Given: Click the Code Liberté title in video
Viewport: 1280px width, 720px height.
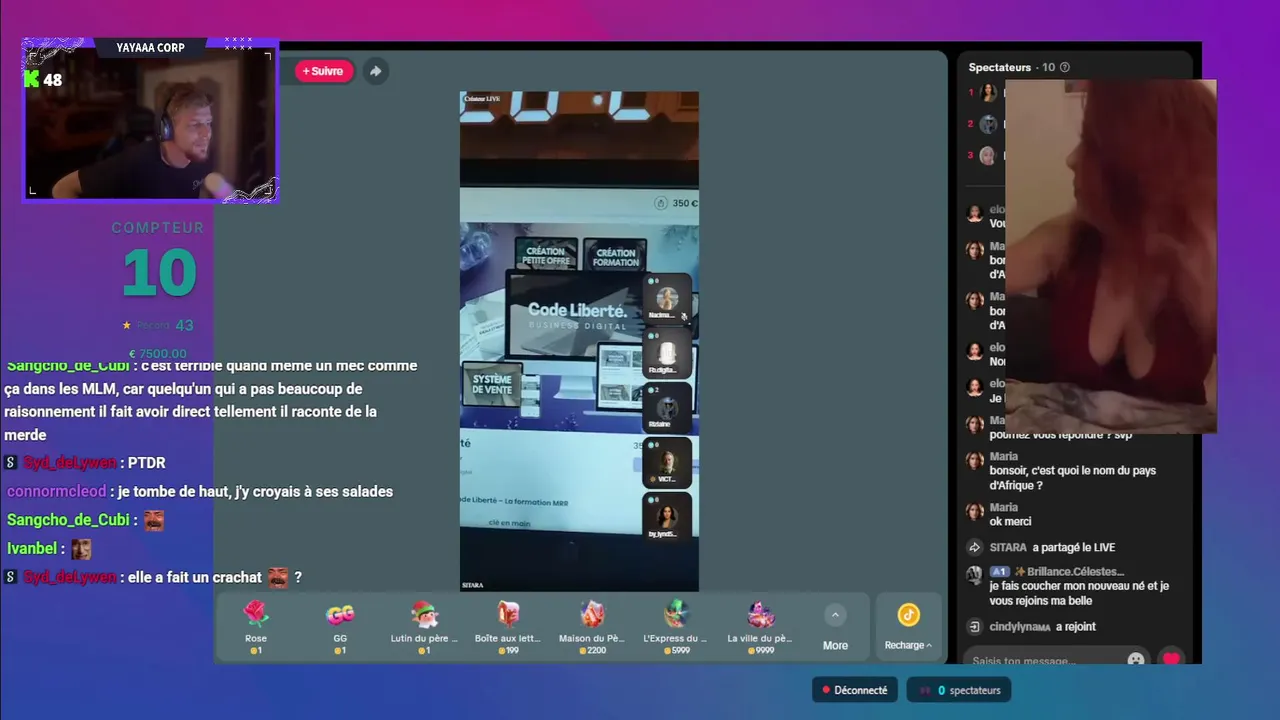Looking at the screenshot, I should (x=577, y=310).
